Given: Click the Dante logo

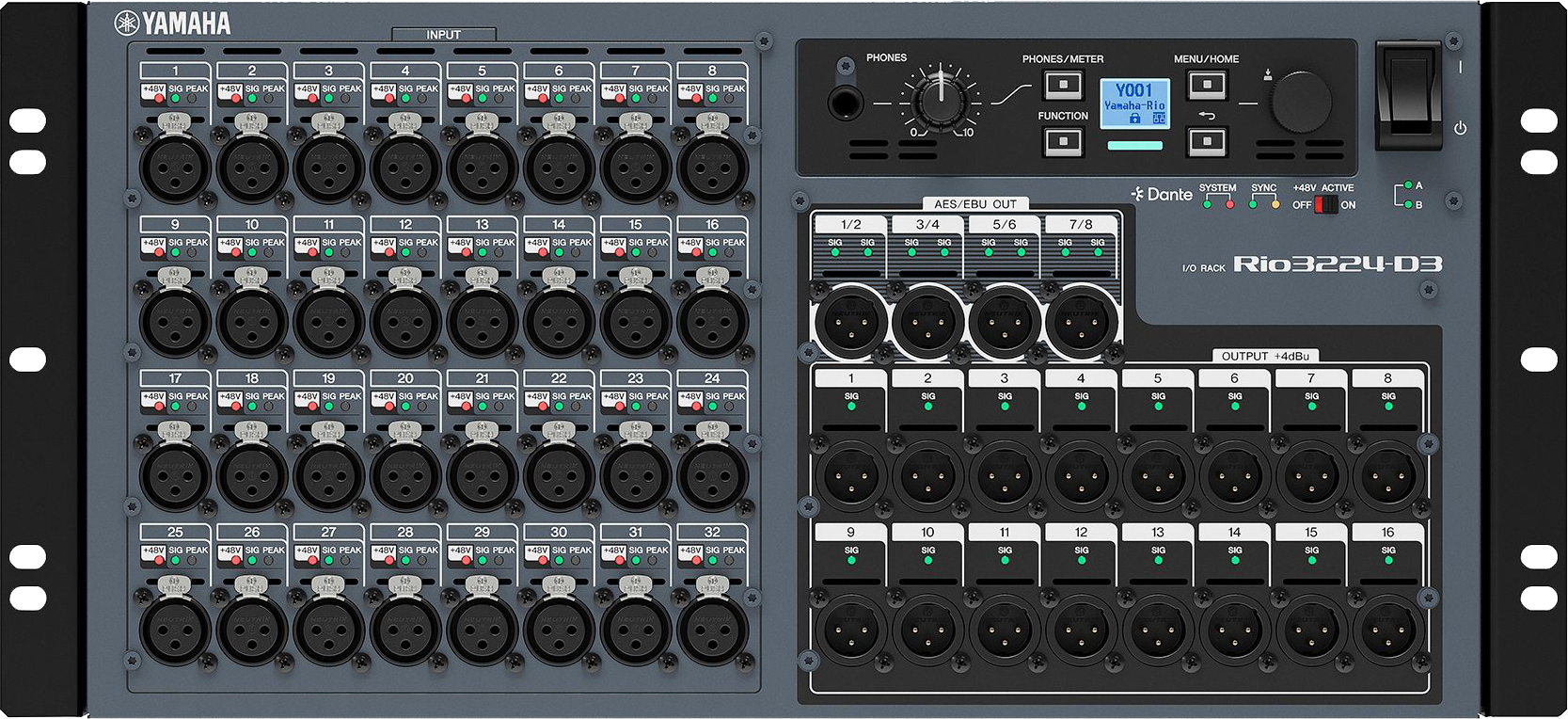Looking at the screenshot, I should pos(1162,194).
